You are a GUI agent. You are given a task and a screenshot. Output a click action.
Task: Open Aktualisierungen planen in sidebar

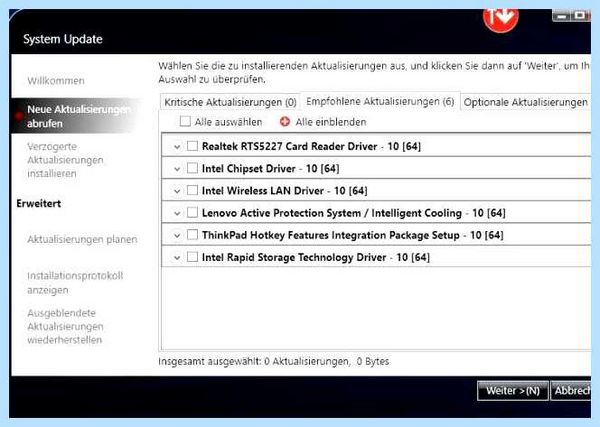(x=82, y=240)
